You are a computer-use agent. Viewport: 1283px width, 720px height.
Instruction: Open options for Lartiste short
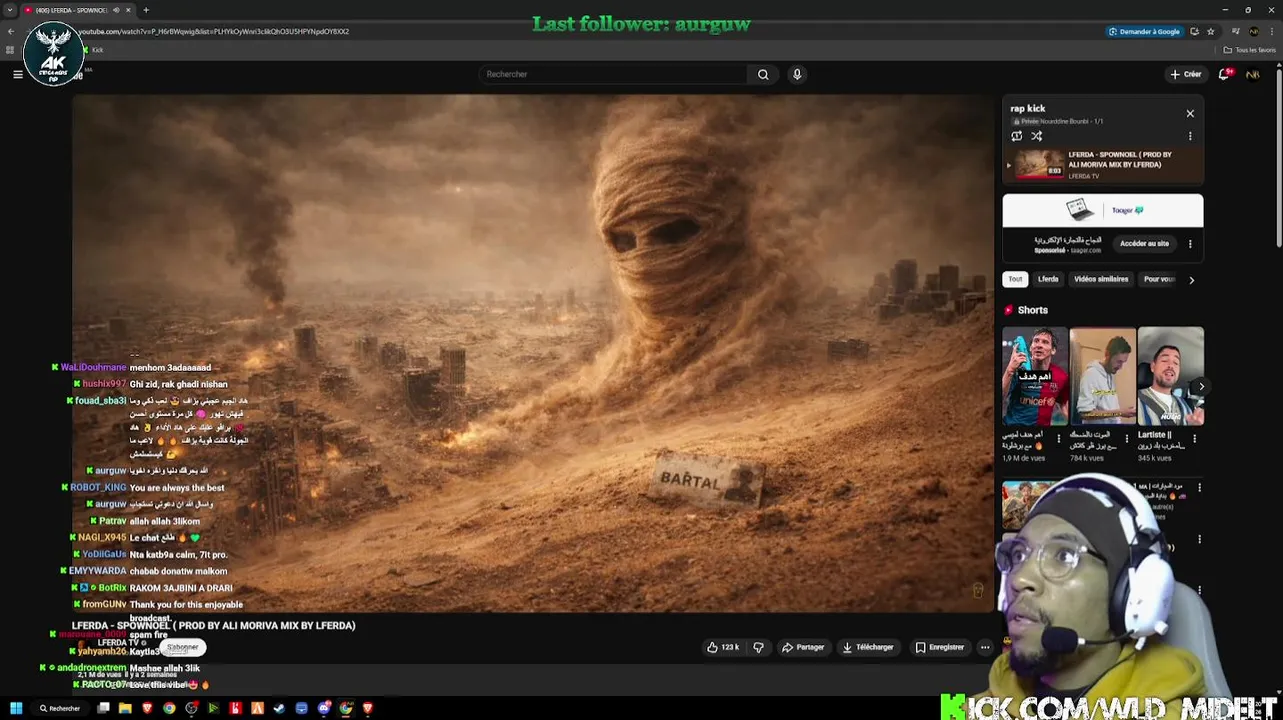[x=1195, y=438]
